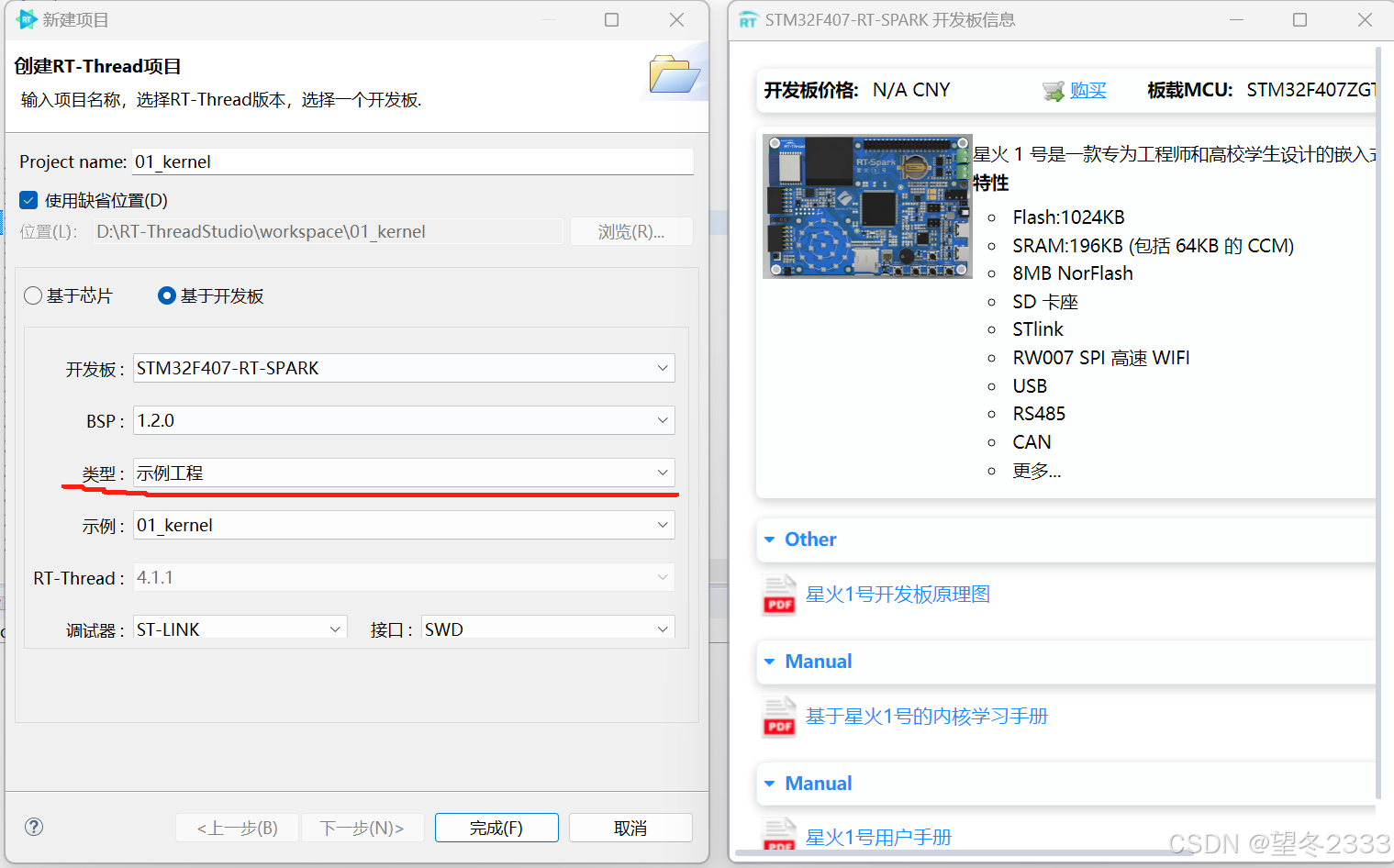Open the 星火1号用户手册 link
1394x868 pixels.
[x=878, y=837]
